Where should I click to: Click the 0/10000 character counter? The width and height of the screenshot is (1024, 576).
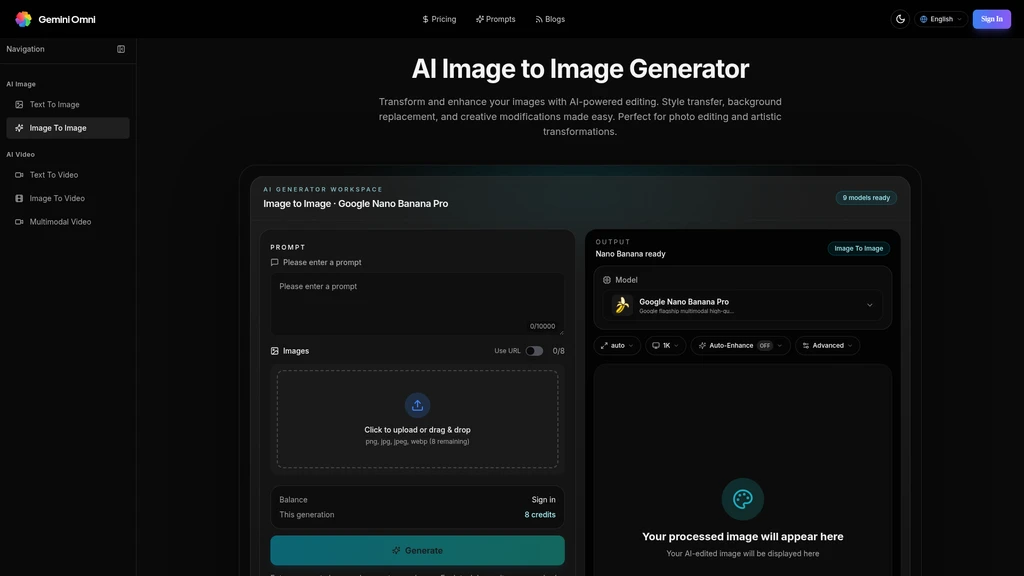[543, 326]
